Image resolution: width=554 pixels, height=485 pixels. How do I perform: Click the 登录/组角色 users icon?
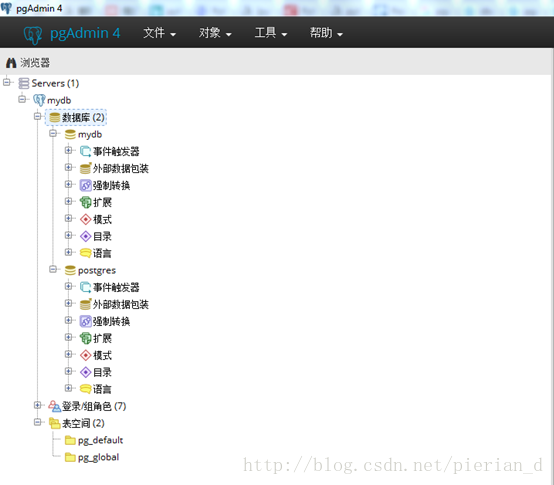[x=54, y=406]
